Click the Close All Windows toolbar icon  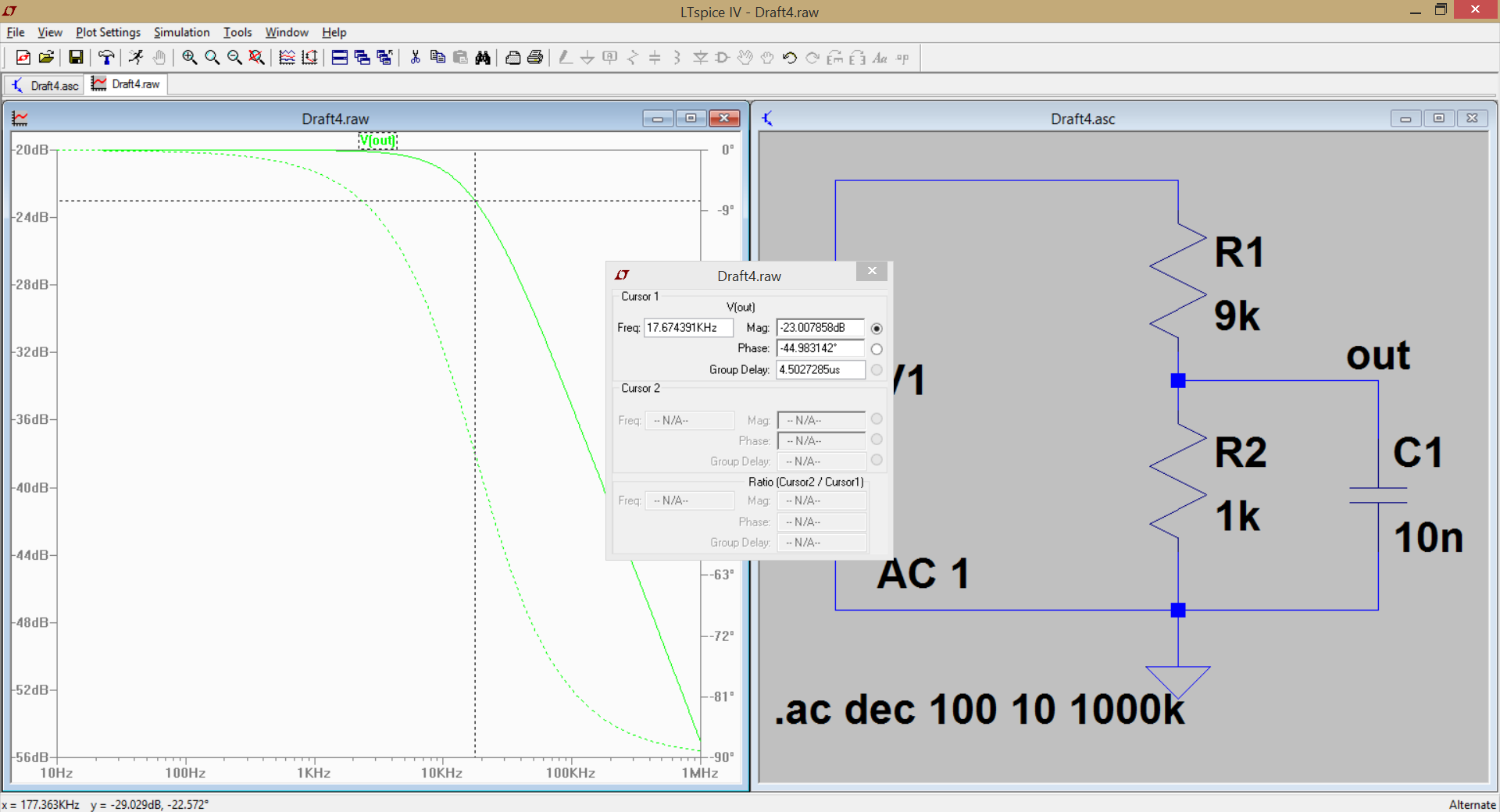(384, 57)
